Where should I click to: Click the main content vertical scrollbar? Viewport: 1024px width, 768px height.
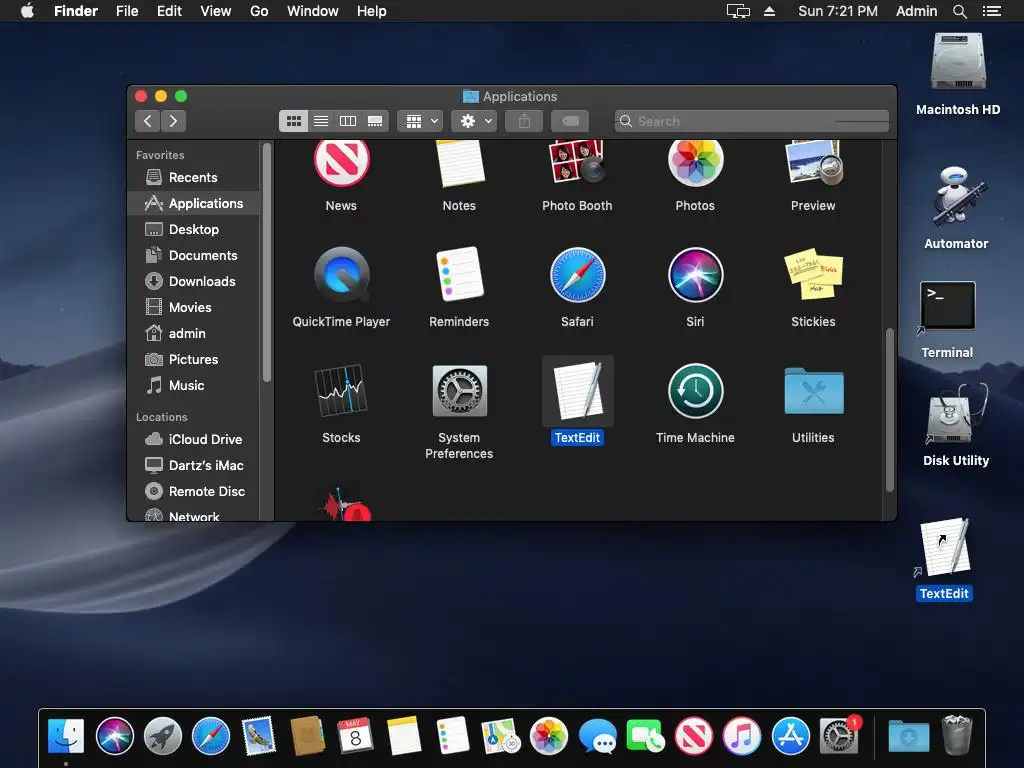click(x=889, y=409)
